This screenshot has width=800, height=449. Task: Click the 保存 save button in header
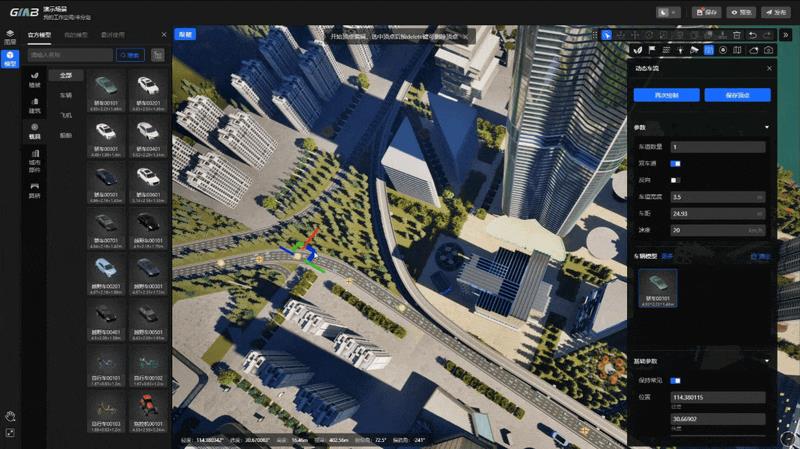pos(707,12)
